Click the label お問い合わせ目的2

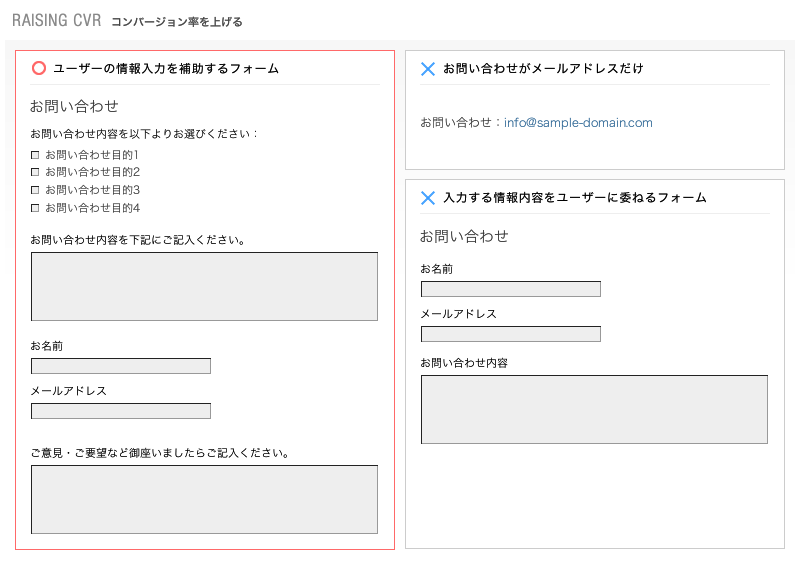(92, 172)
